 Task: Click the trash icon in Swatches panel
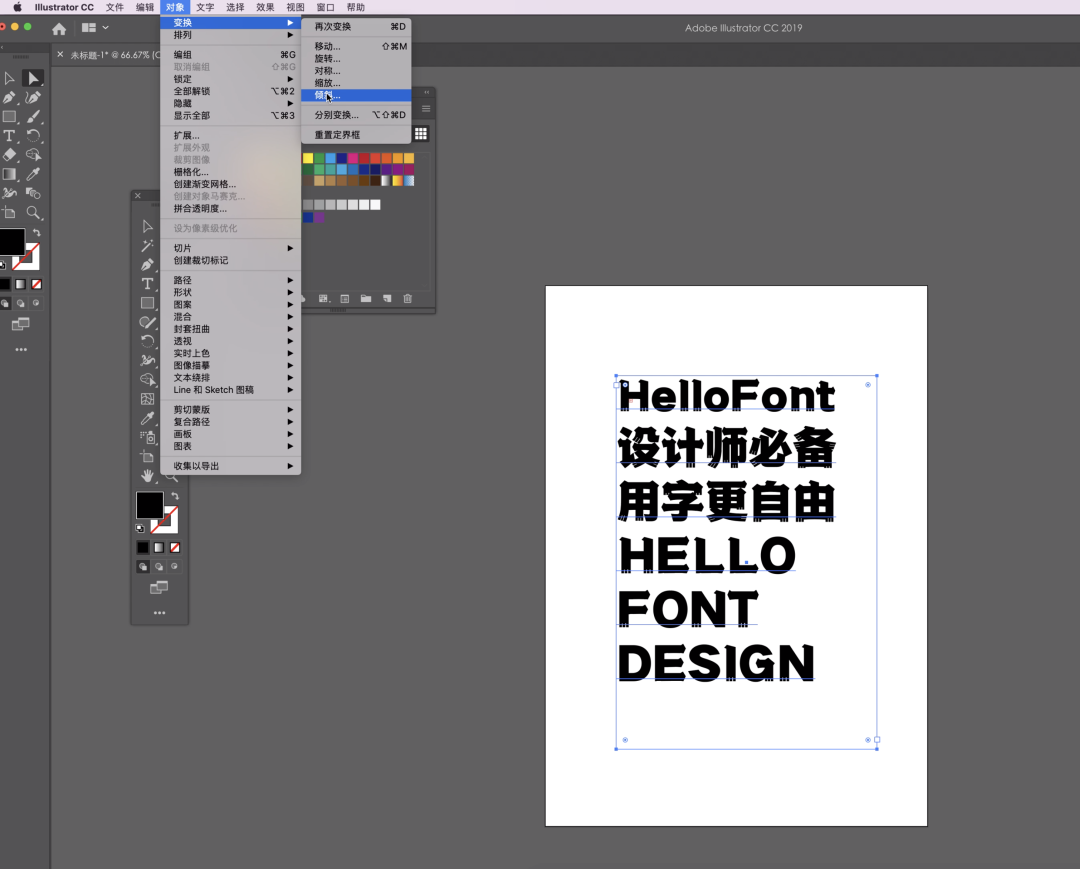(x=407, y=299)
